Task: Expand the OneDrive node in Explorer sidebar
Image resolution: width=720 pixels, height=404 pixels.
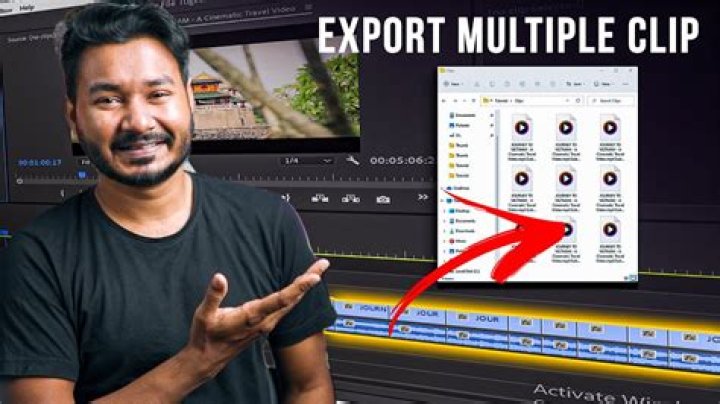Action: pos(443,188)
